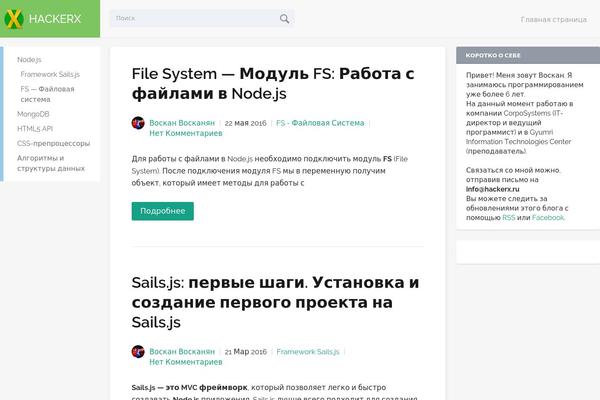Open the Sails.js первые шаги post title

[275, 302]
